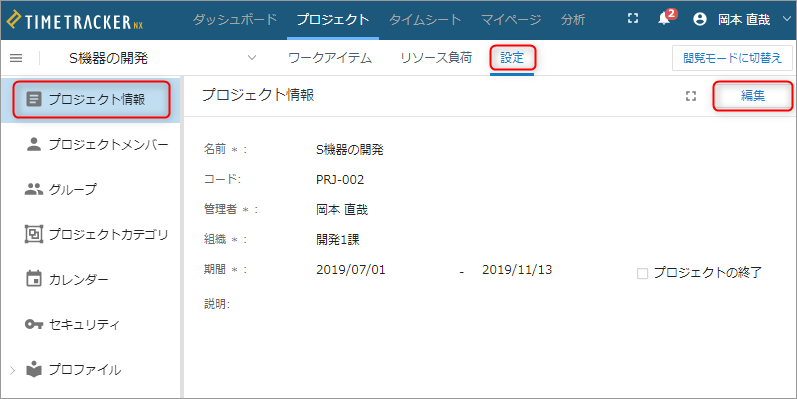Click the プロファイル book icon
797x399 pixels.
[34, 369]
